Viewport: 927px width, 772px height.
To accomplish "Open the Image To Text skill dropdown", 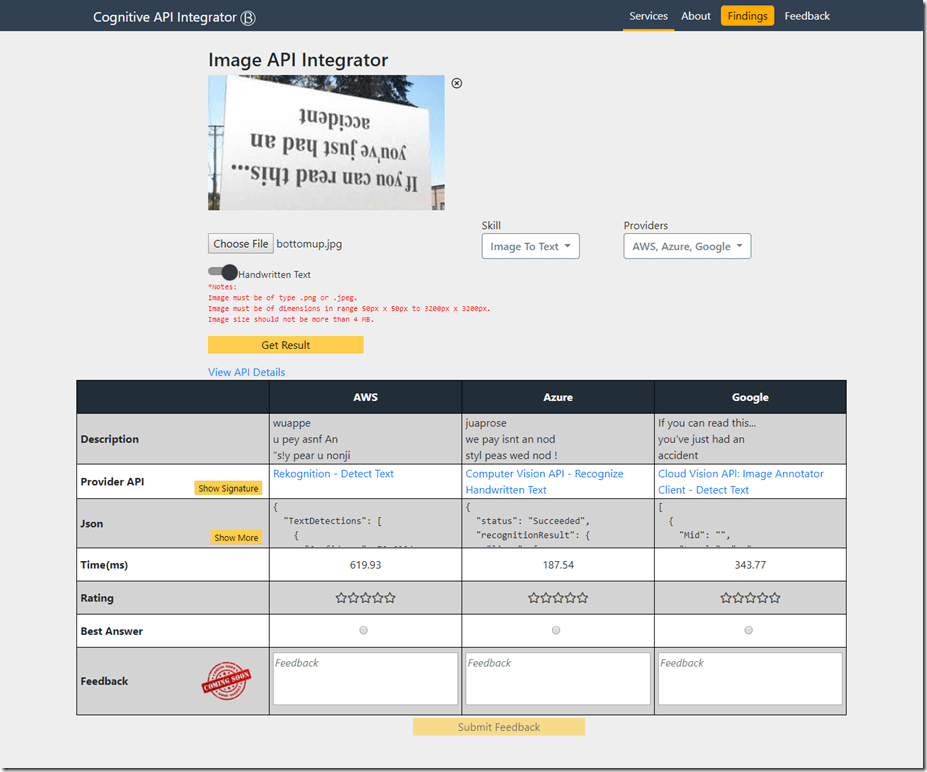I will [530, 246].
